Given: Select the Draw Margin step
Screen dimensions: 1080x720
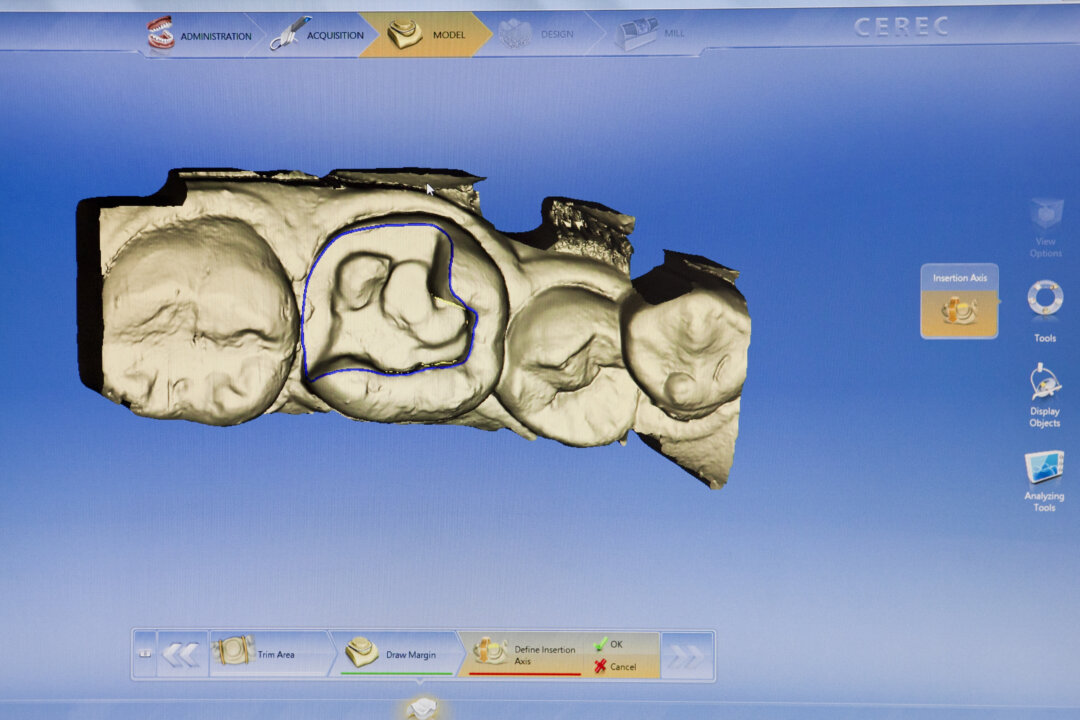Looking at the screenshot, I should point(395,654).
